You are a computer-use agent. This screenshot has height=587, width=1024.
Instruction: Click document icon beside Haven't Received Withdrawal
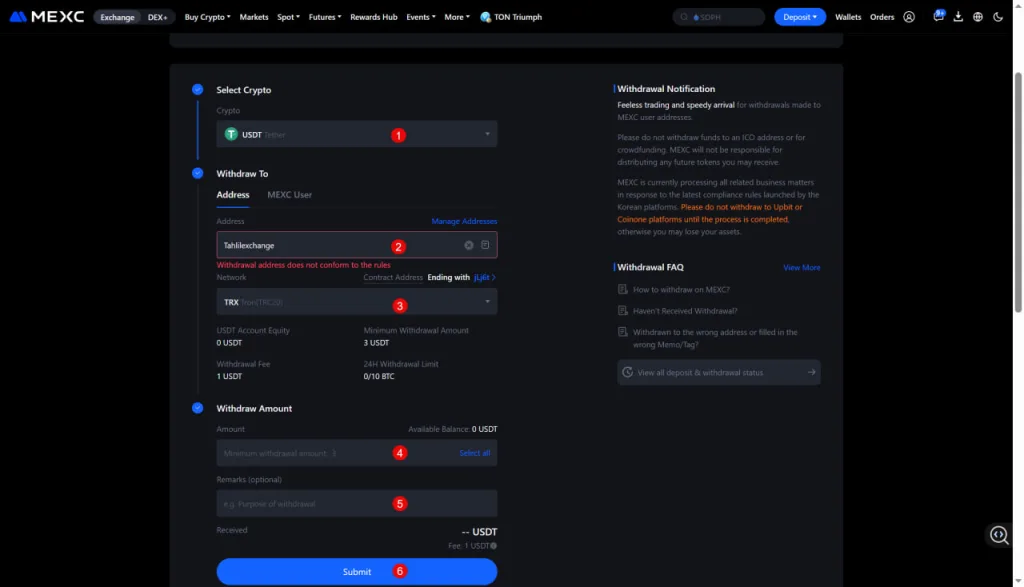[622, 311]
